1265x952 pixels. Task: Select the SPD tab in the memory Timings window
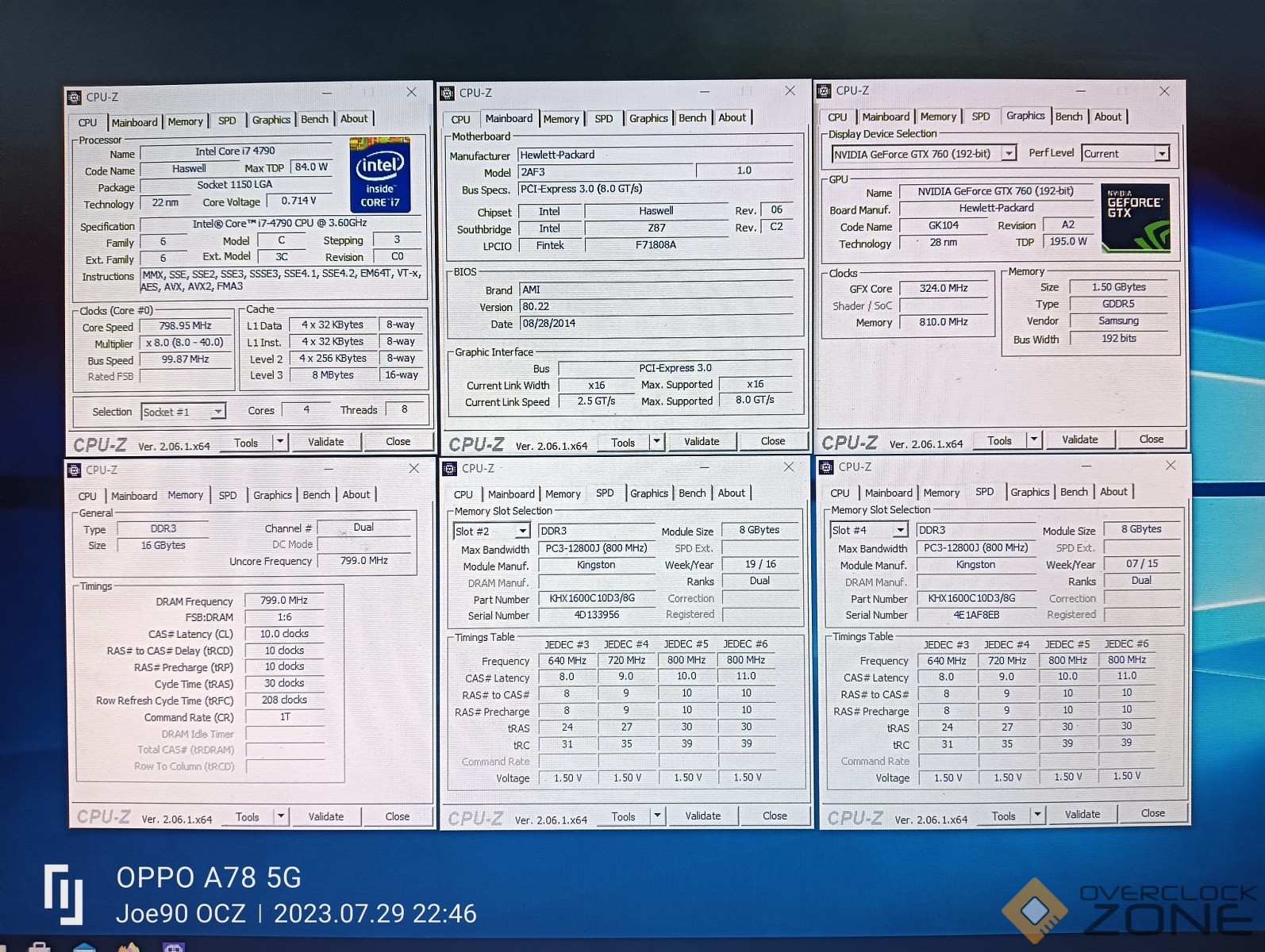228,495
